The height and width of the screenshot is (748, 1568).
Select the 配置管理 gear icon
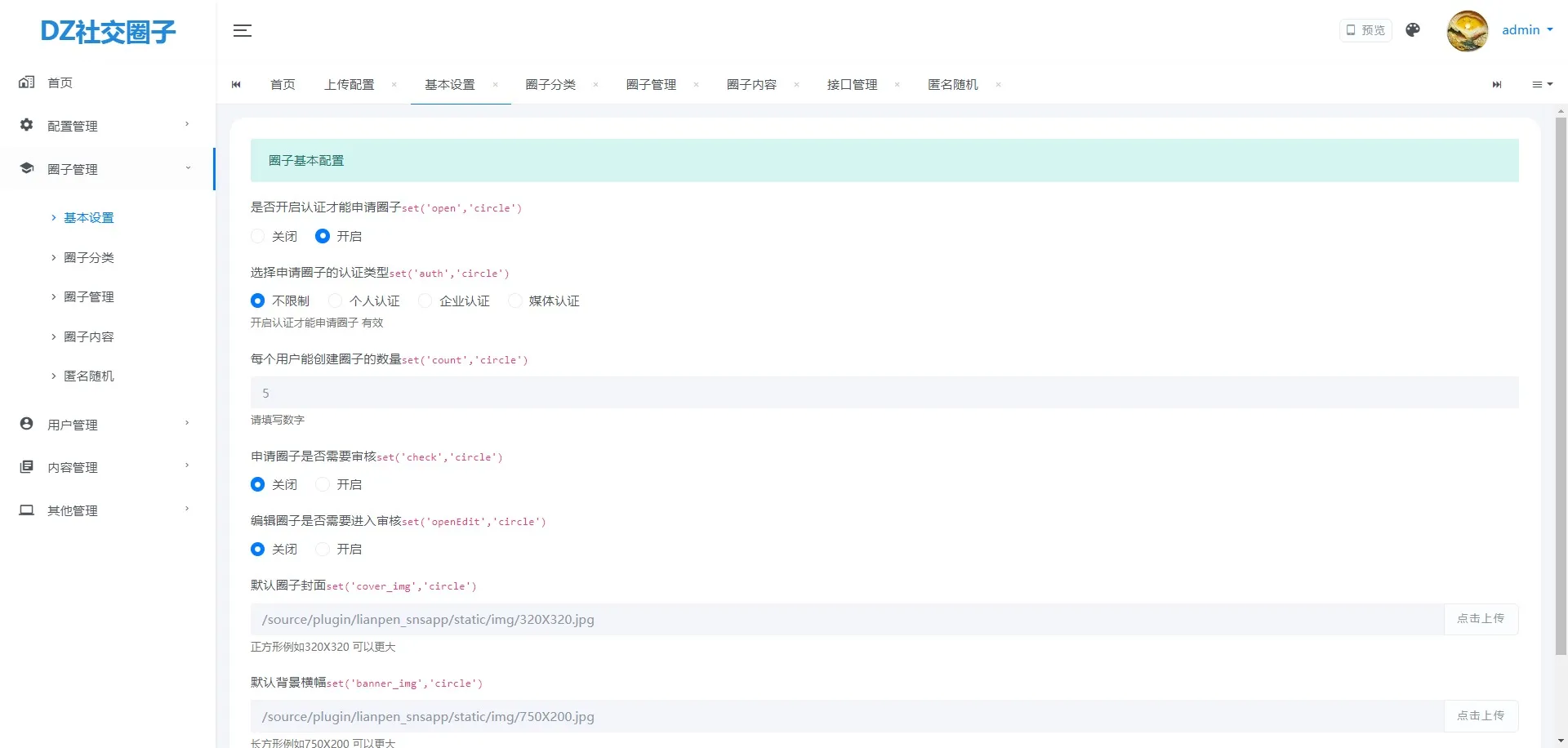(x=25, y=125)
